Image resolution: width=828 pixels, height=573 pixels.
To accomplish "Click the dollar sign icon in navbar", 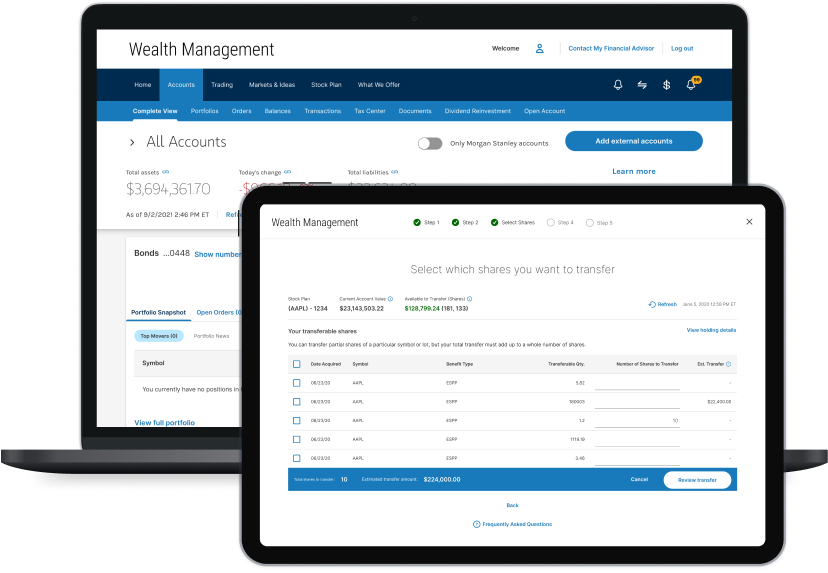I will click(666, 85).
